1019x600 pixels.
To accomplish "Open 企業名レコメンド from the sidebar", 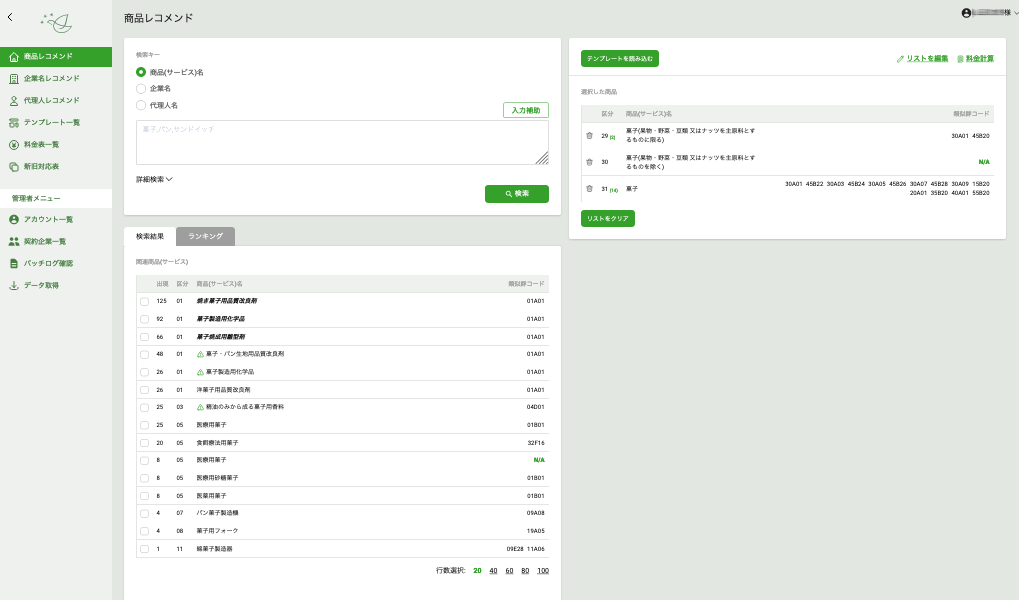I will click(51, 78).
